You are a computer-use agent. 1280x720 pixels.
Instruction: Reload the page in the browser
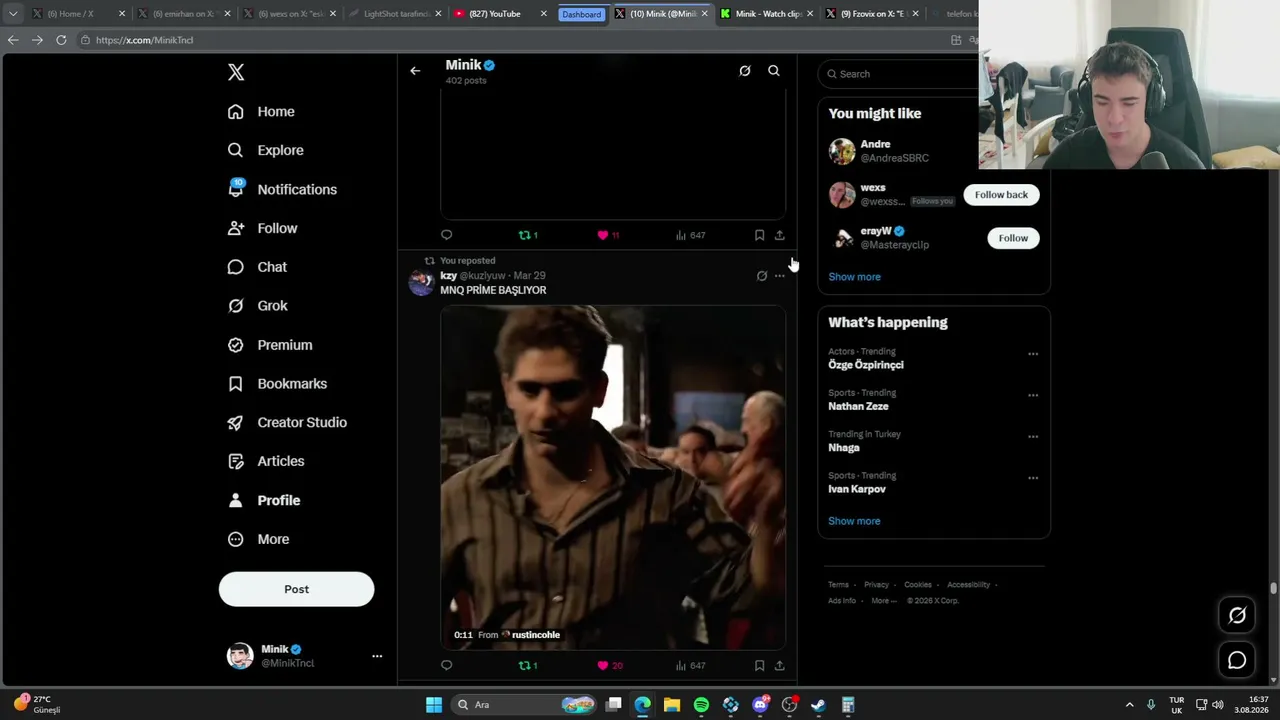(61, 40)
